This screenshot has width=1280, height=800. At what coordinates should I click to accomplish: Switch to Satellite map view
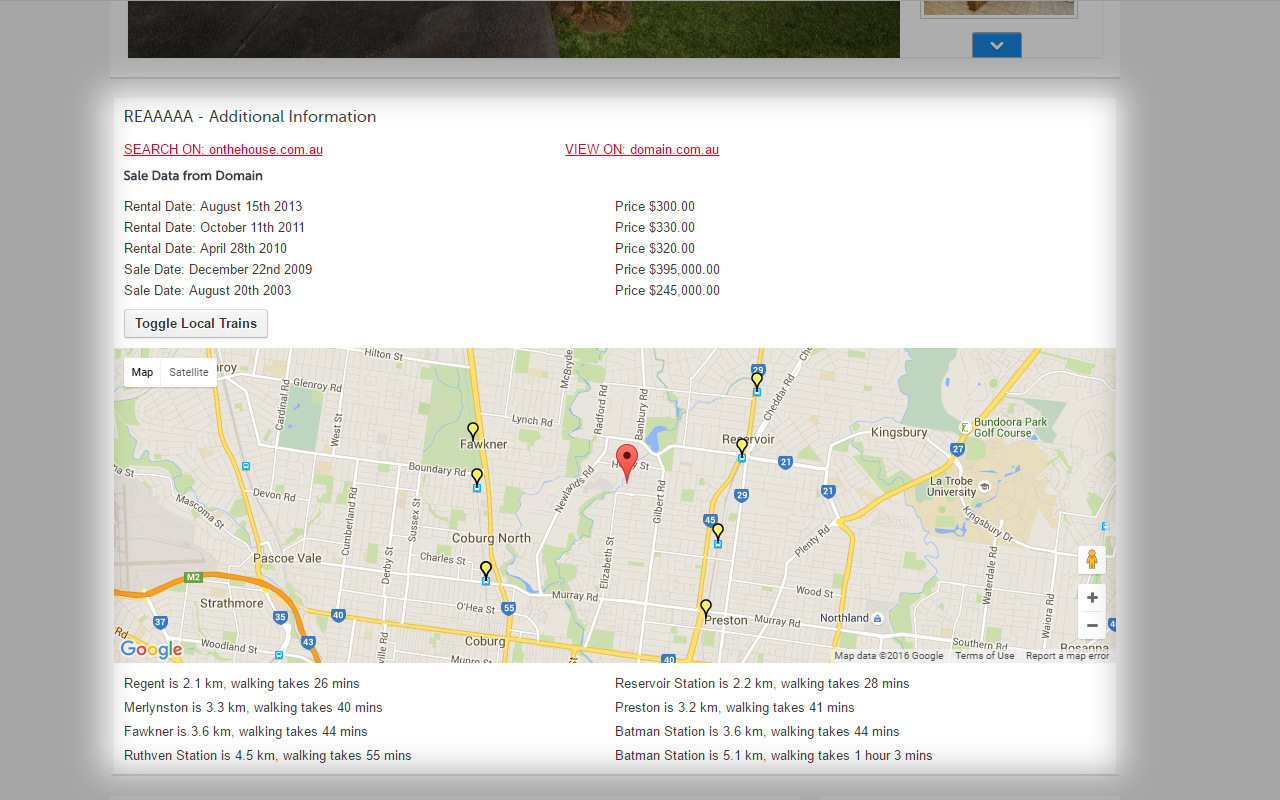[189, 372]
